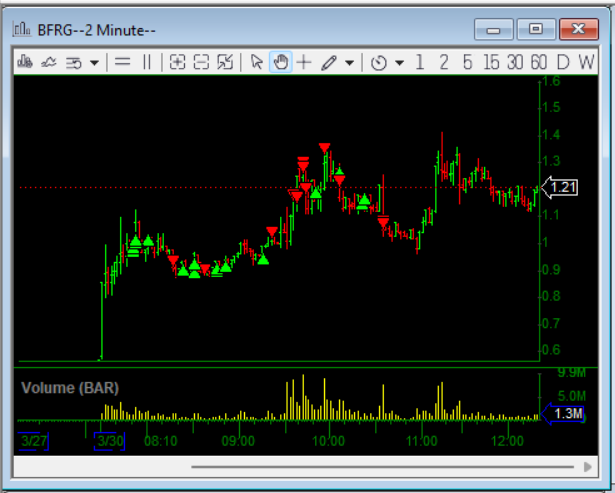The image size is (615, 493).
Task: Select the crosshair cursor tool
Action: click(x=304, y=62)
